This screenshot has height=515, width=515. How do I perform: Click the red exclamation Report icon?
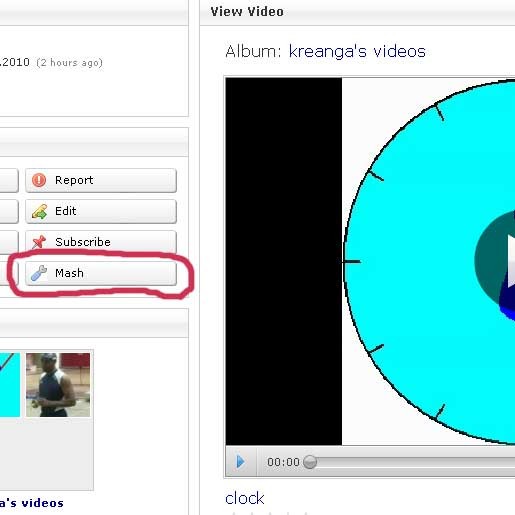[x=39, y=180]
